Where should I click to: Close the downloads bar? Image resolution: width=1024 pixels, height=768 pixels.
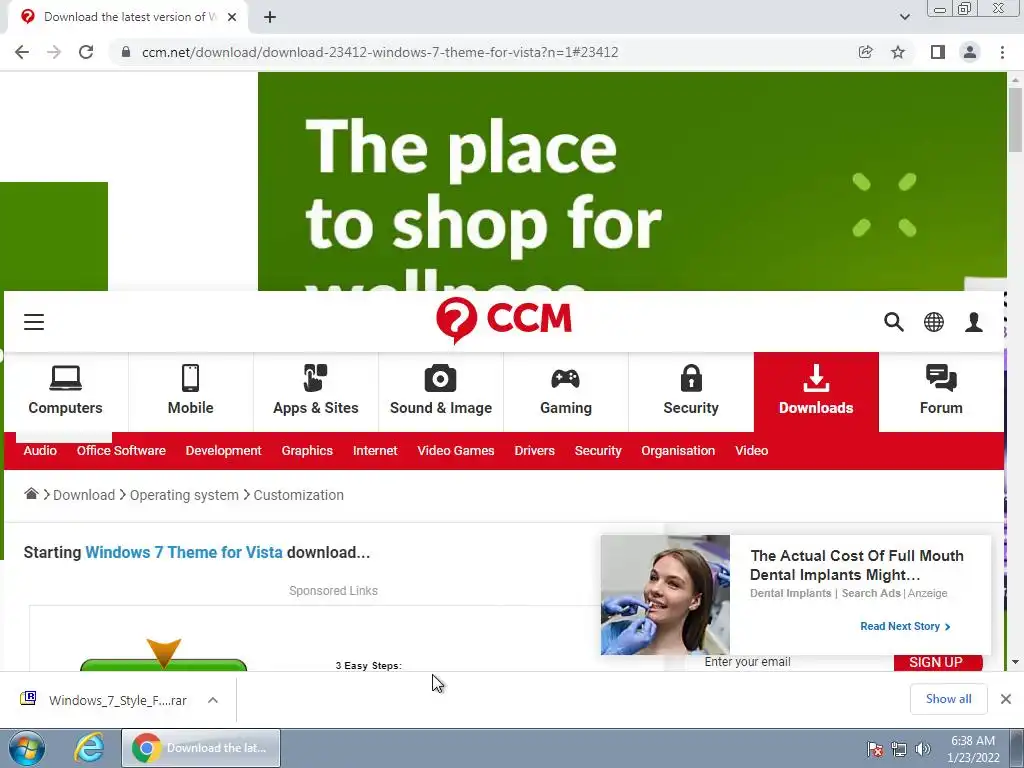(1006, 699)
